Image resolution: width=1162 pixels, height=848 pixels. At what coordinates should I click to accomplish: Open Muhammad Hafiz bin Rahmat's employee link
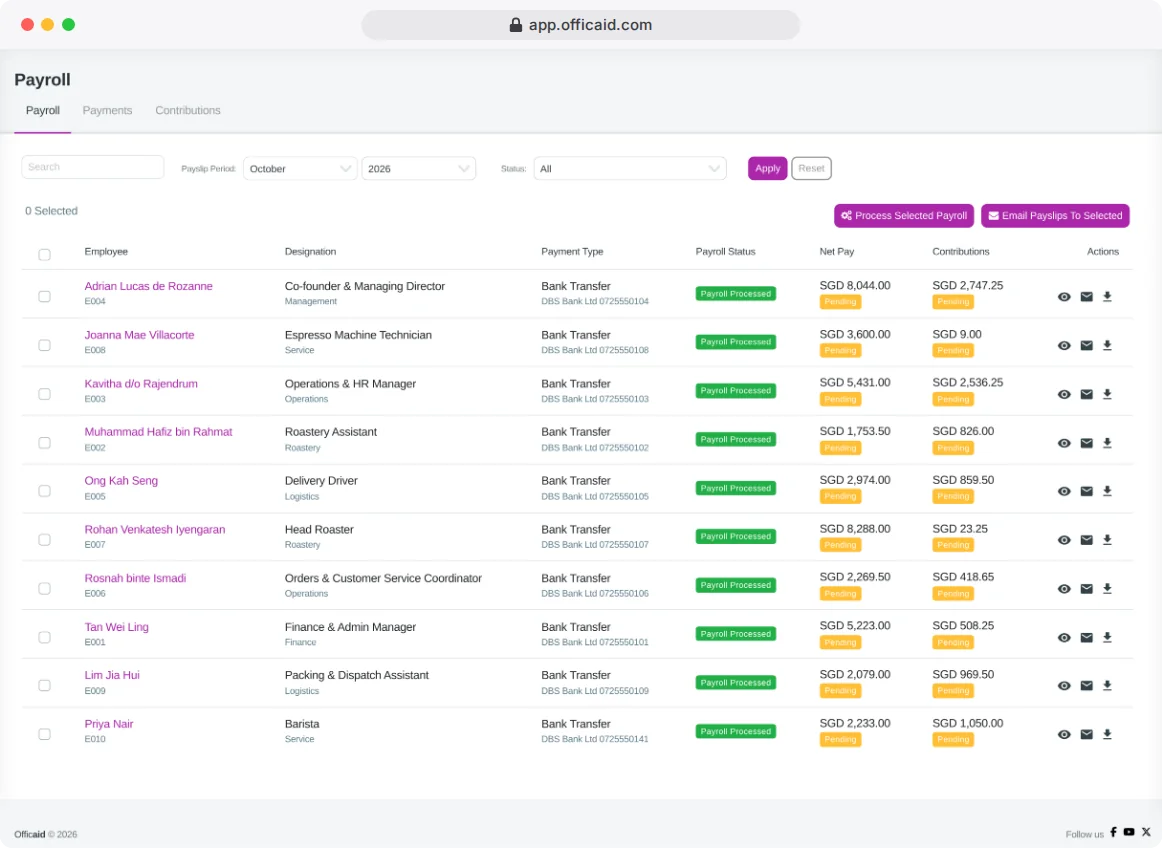coord(159,431)
